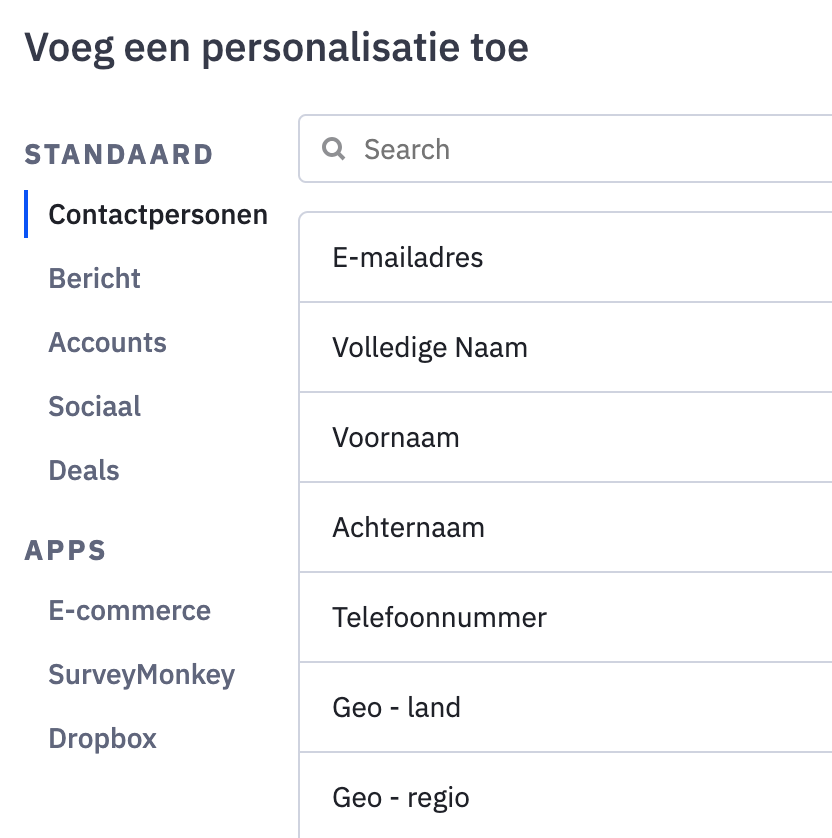
Task: Select the Deals category
Action: click(x=84, y=471)
